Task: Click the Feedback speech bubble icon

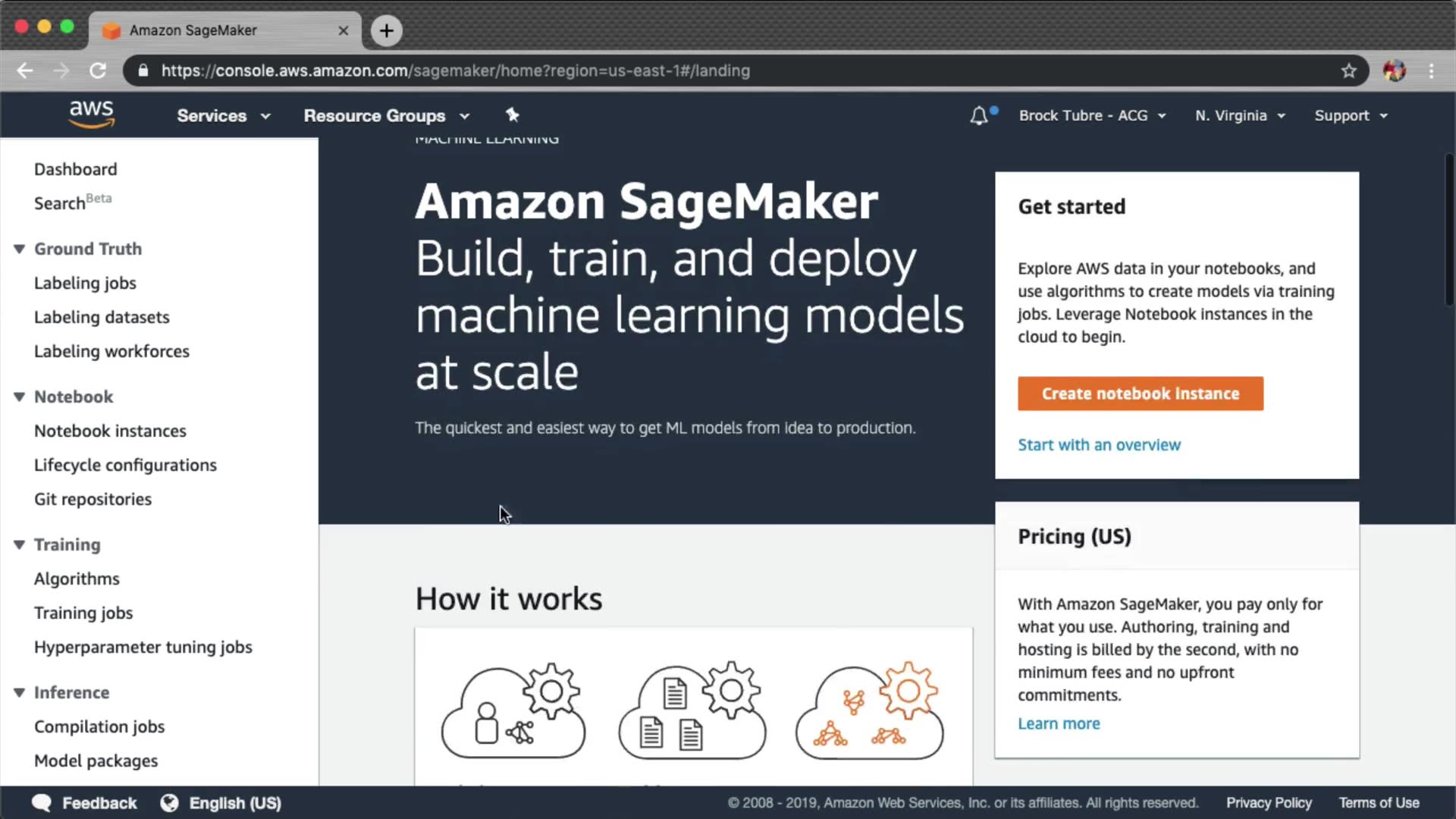Action: (42, 802)
